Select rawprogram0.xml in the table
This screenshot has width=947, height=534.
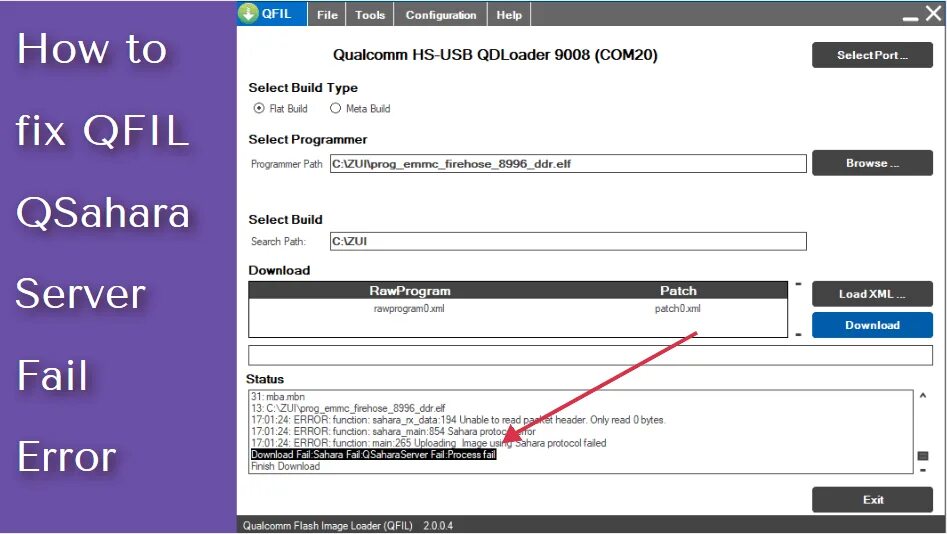pyautogui.click(x=409, y=309)
